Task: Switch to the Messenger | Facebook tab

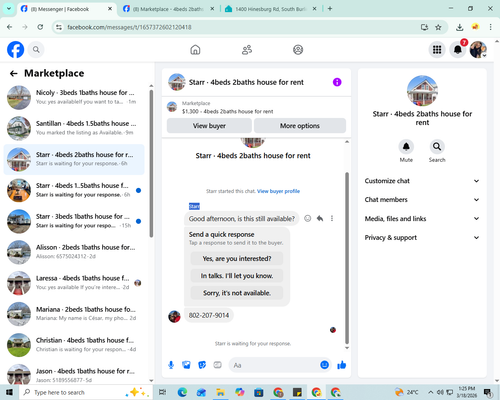Action: [x=67, y=9]
